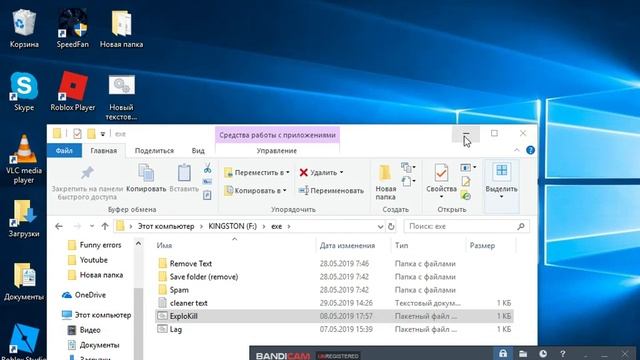
Task: Click the new folder icon in quick access toolbar
Action: (x=91, y=133)
